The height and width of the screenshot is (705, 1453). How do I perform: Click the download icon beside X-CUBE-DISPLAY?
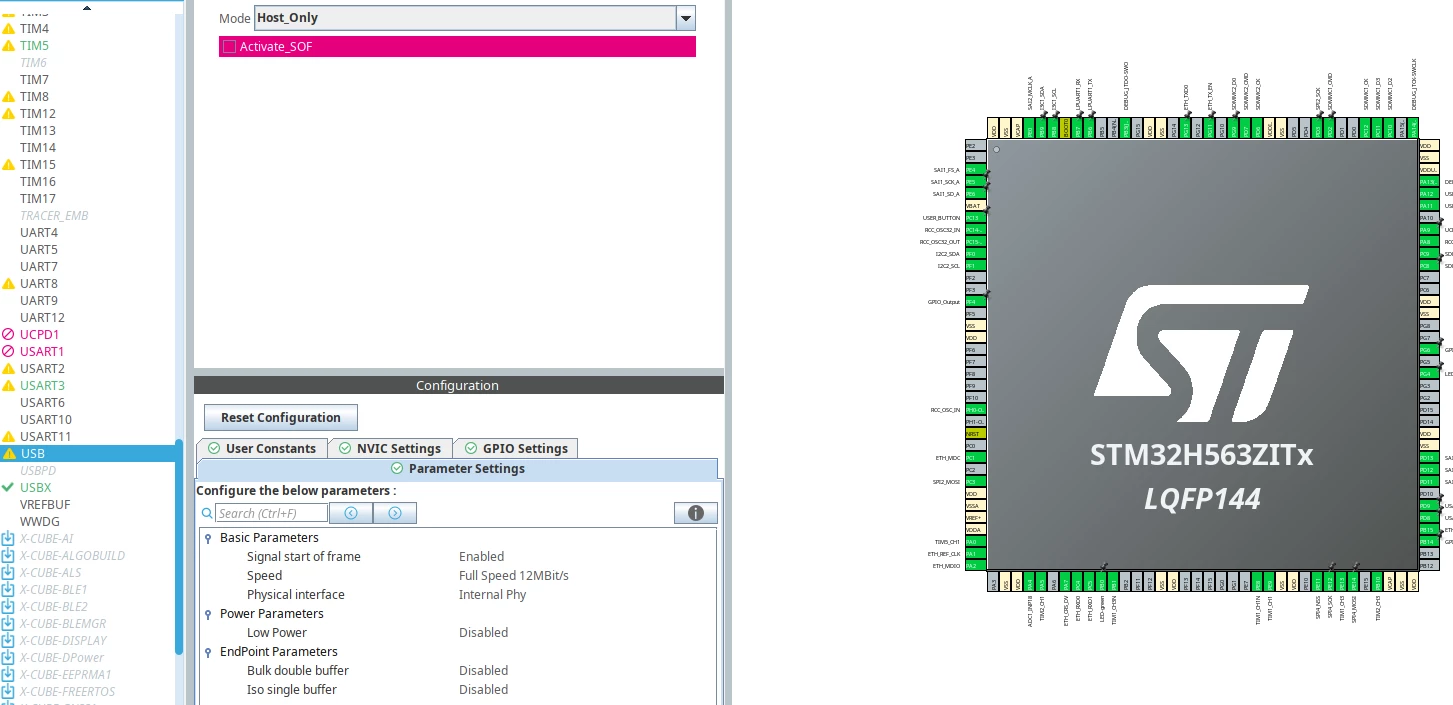[9, 641]
